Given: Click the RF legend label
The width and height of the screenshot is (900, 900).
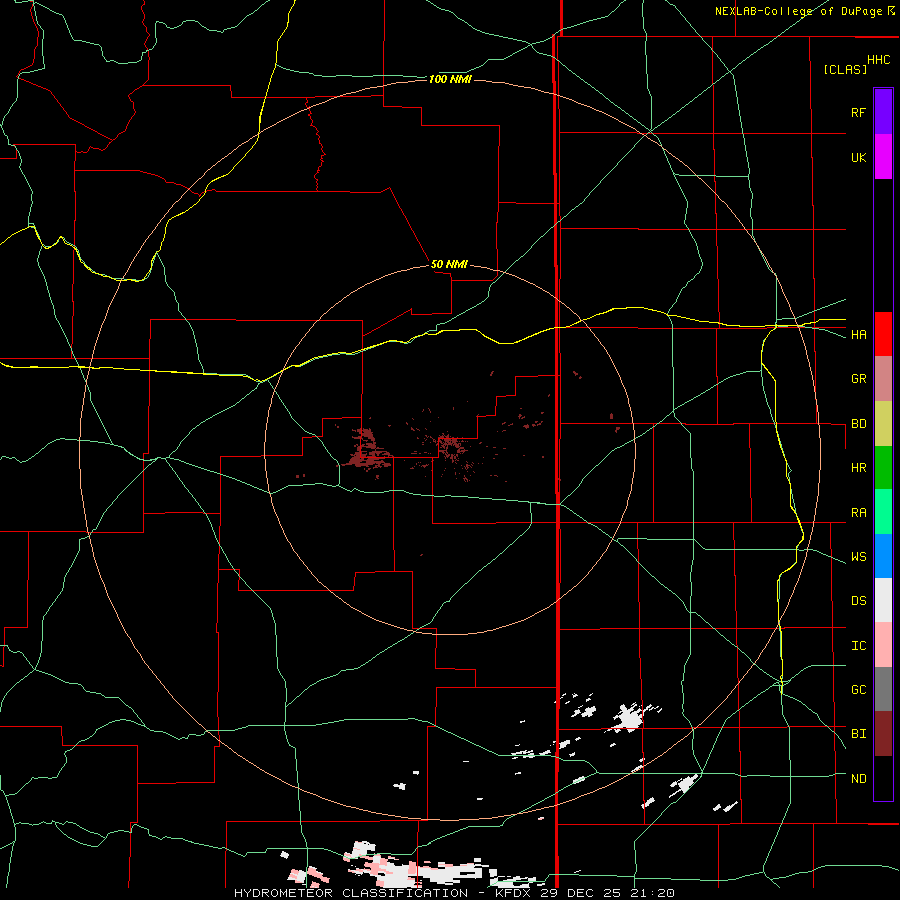Looking at the screenshot, I should (x=858, y=112).
